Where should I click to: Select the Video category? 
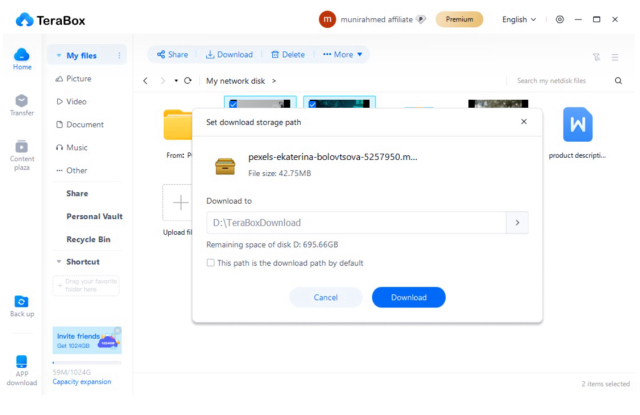[x=71, y=101]
